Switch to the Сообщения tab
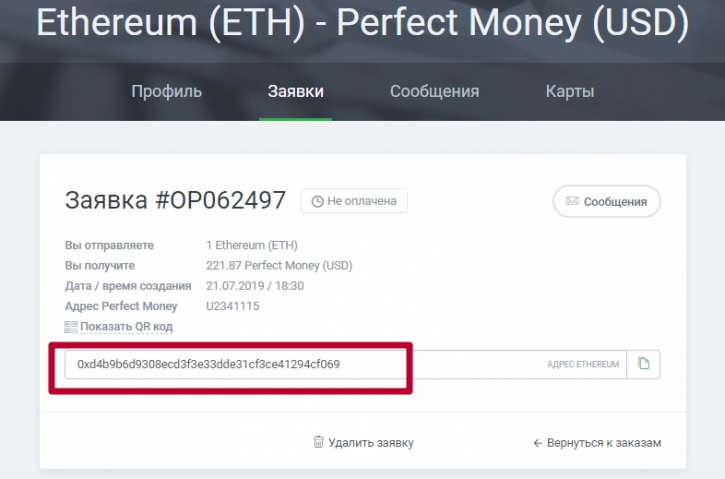Image resolution: width=725 pixels, height=479 pixels. [435, 91]
